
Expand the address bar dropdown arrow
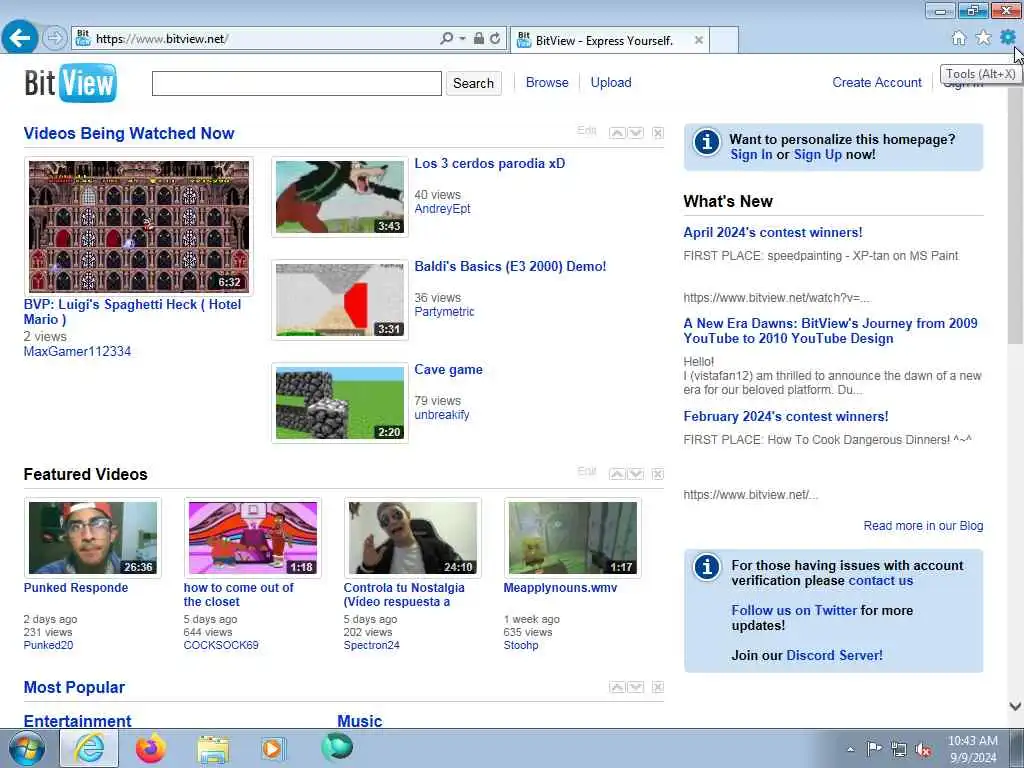pyautogui.click(x=462, y=39)
